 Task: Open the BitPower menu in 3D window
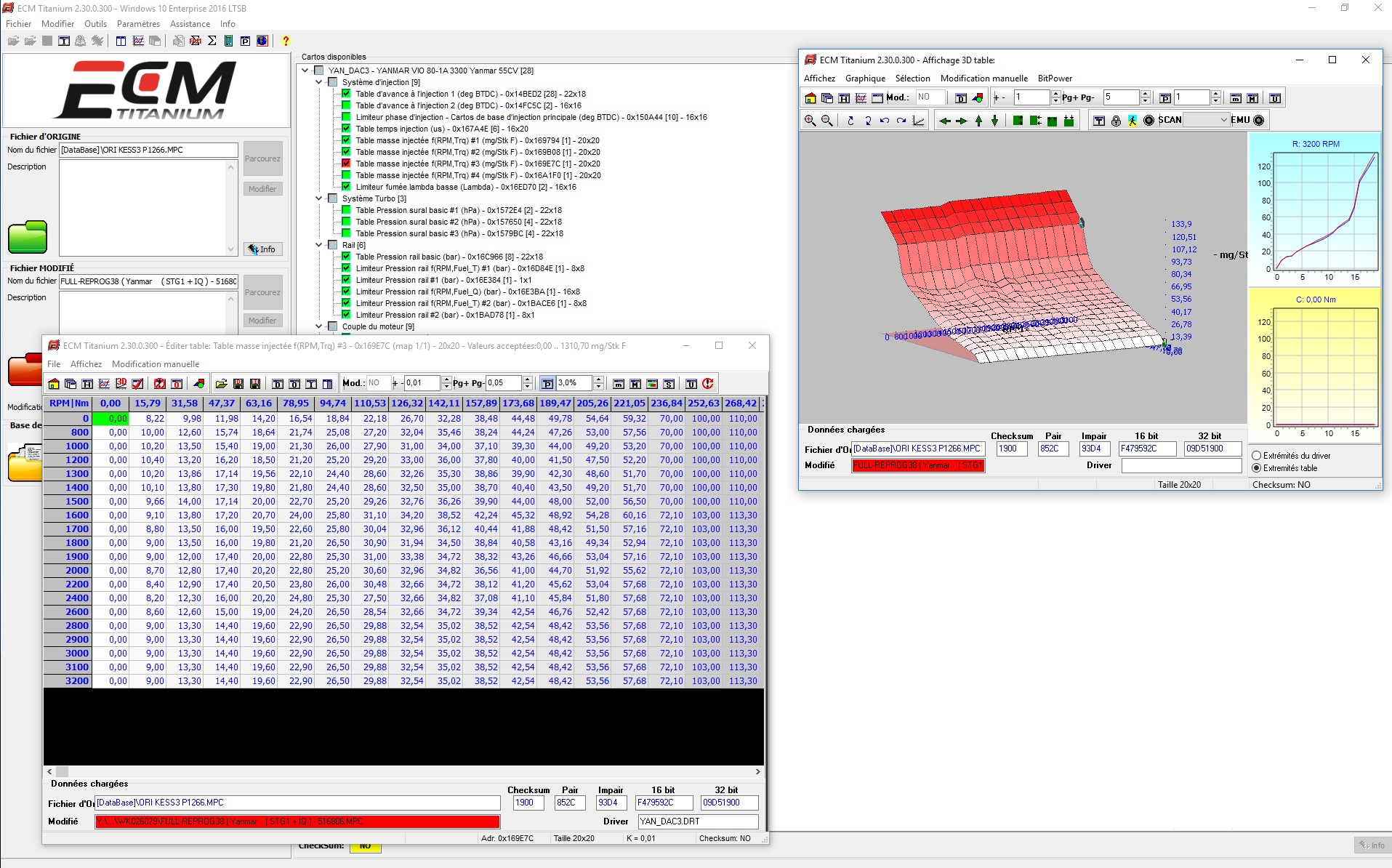[x=1055, y=79]
